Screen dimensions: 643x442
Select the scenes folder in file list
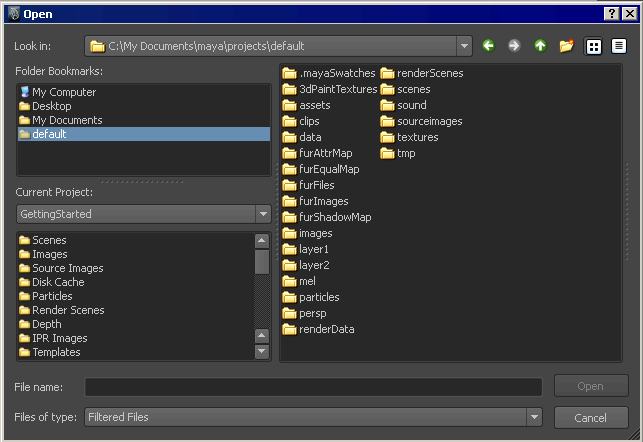click(405, 89)
